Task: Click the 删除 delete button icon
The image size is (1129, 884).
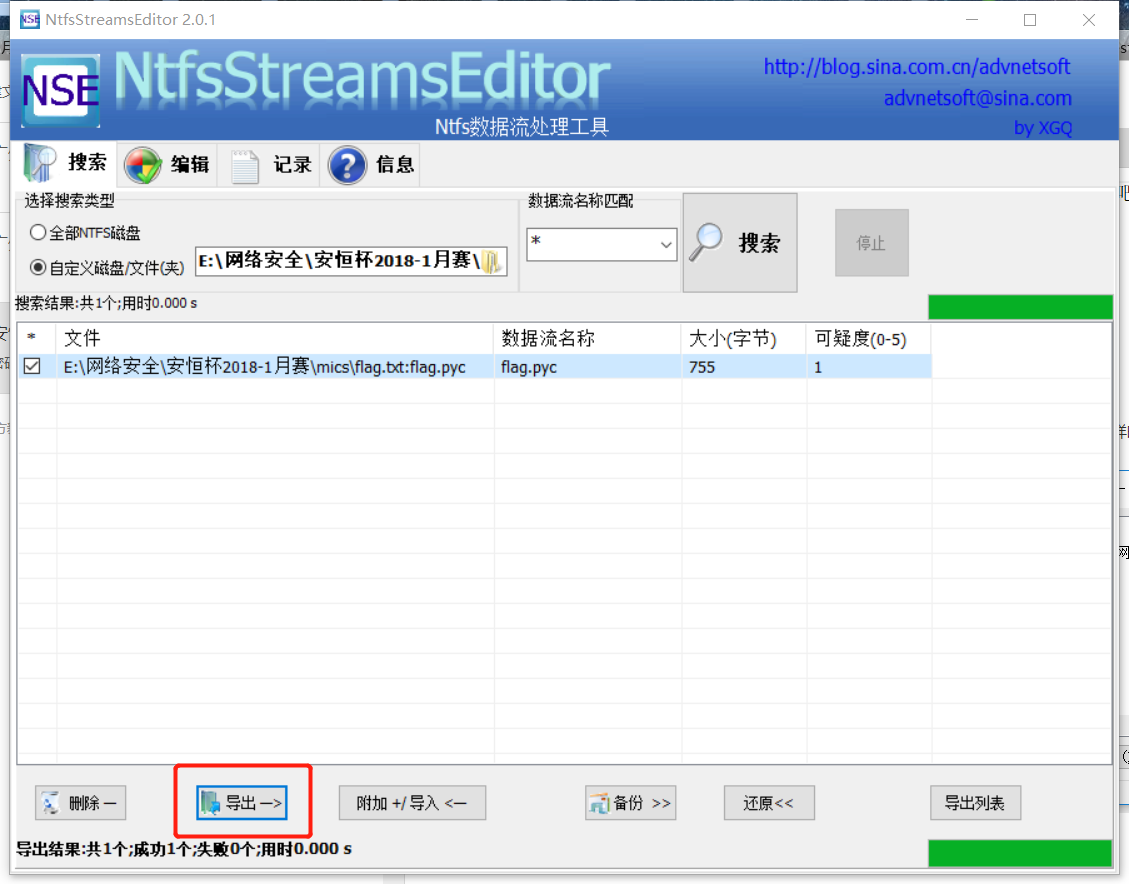Action: (x=50, y=803)
